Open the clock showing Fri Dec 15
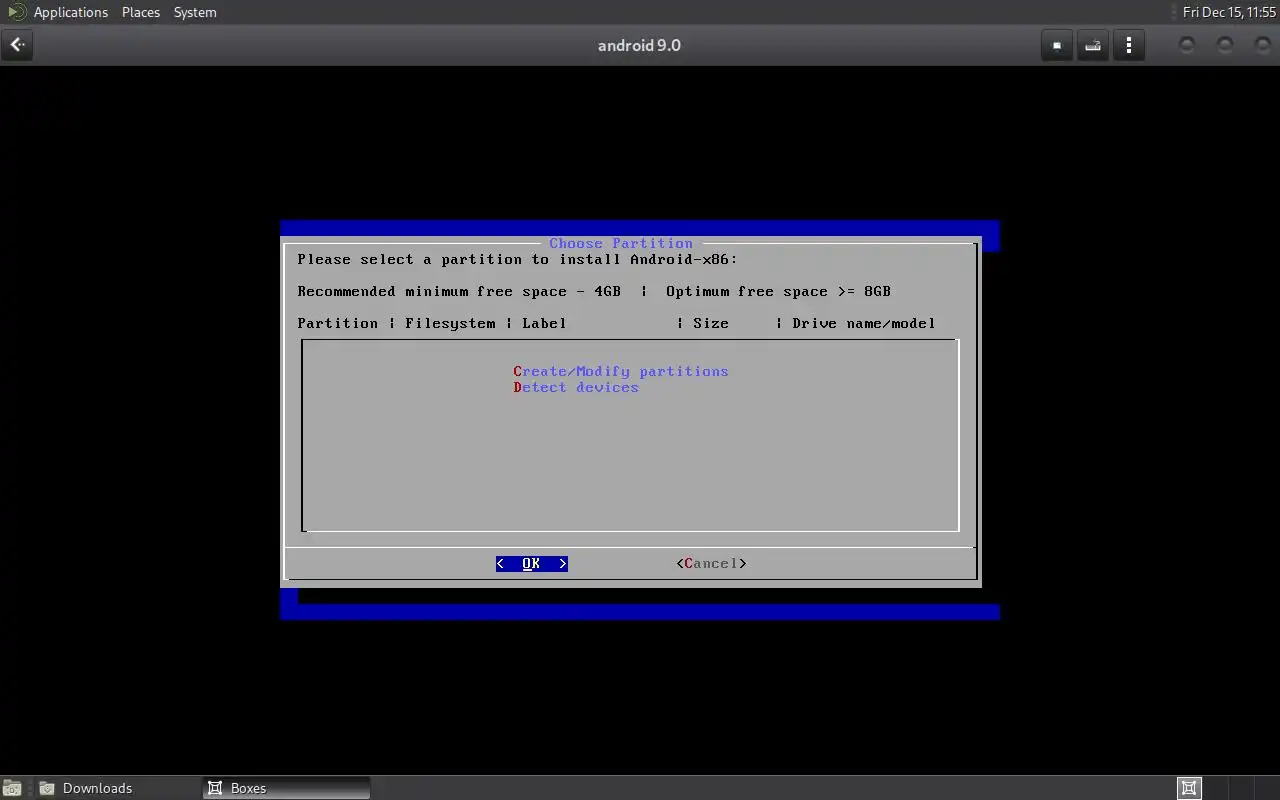The image size is (1280, 800). click(x=1229, y=12)
